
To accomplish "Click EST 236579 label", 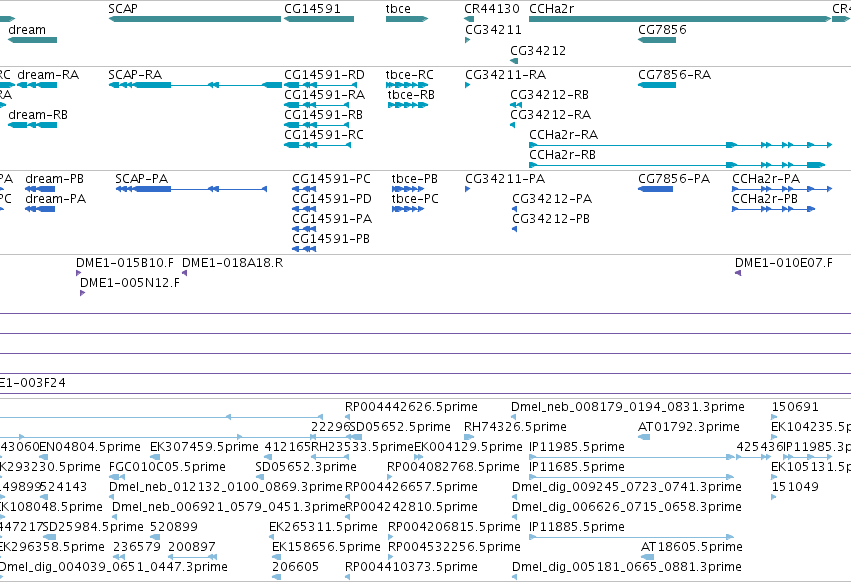I will (x=137, y=547).
